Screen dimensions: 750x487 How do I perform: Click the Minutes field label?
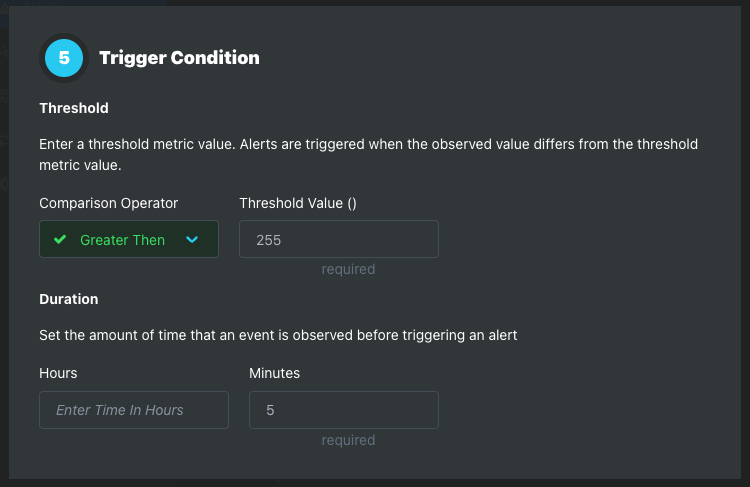point(274,373)
